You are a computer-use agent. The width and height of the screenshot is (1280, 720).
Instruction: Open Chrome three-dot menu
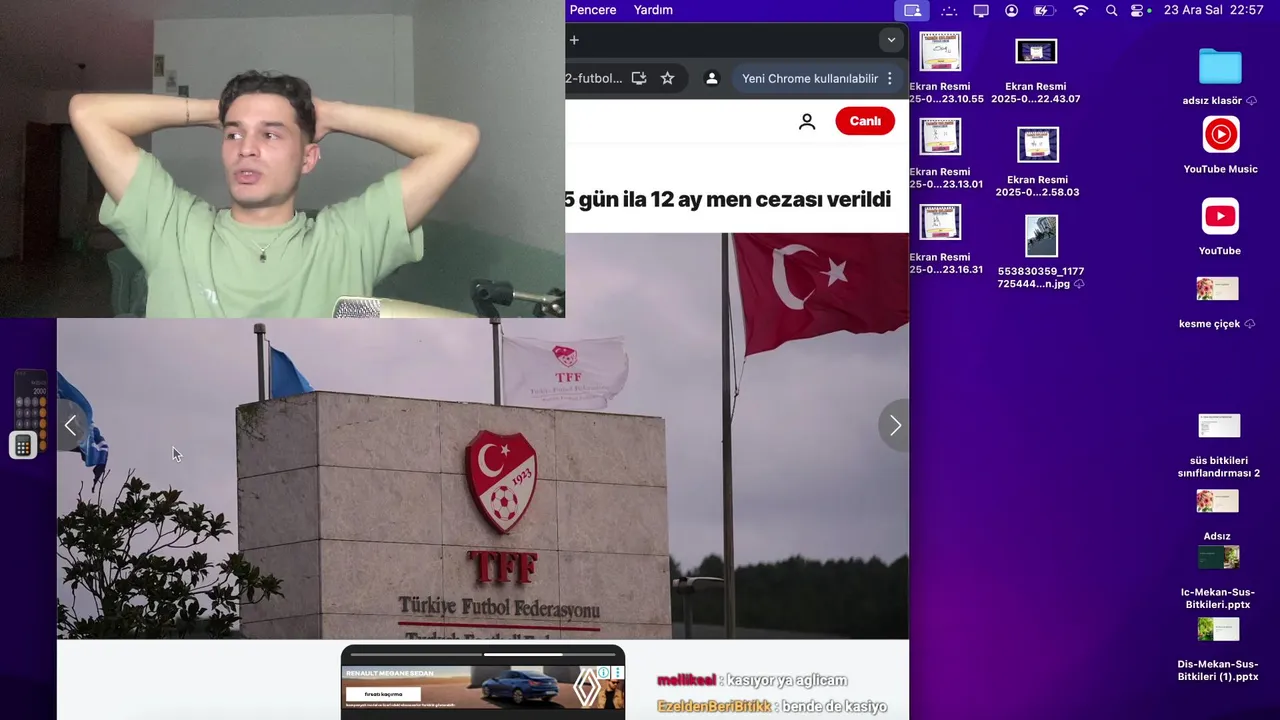point(890,78)
